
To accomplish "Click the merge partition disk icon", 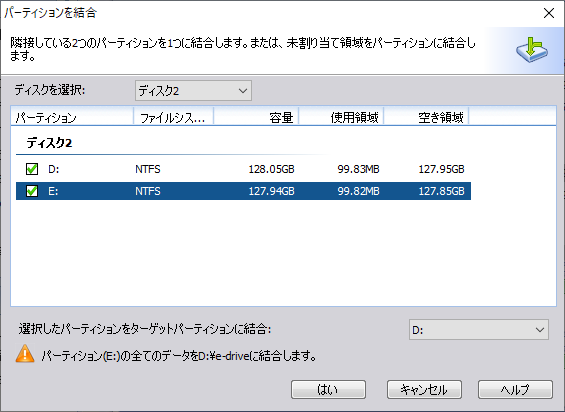I will (x=532, y=50).
